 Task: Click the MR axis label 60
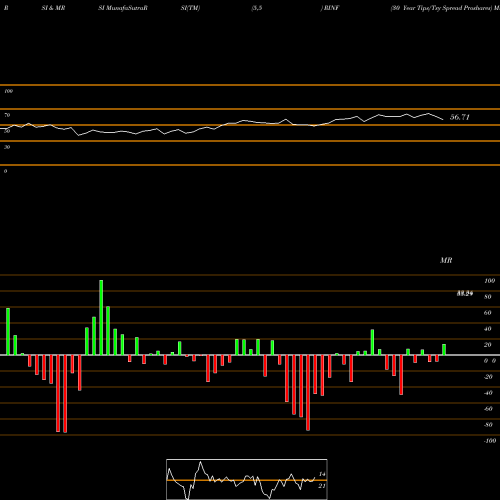tap(488, 313)
